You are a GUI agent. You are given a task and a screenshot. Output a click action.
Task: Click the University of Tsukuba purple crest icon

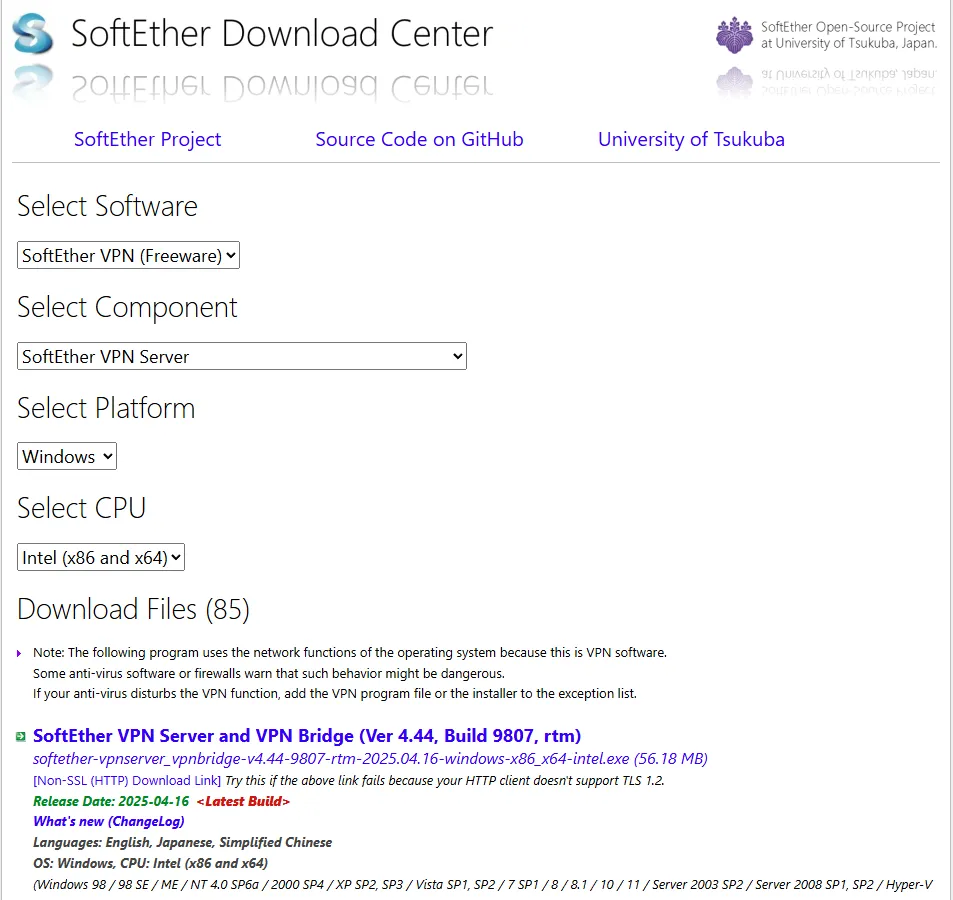tap(734, 35)
